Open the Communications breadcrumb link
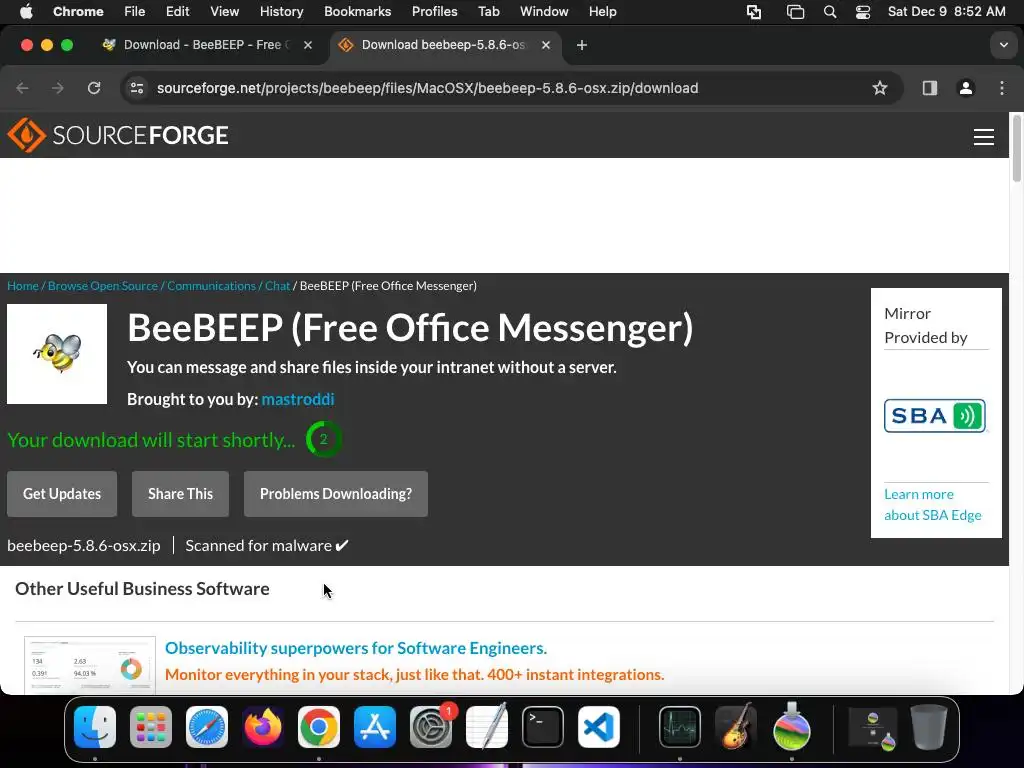The image size is (1024, 768). pos(211,286)
